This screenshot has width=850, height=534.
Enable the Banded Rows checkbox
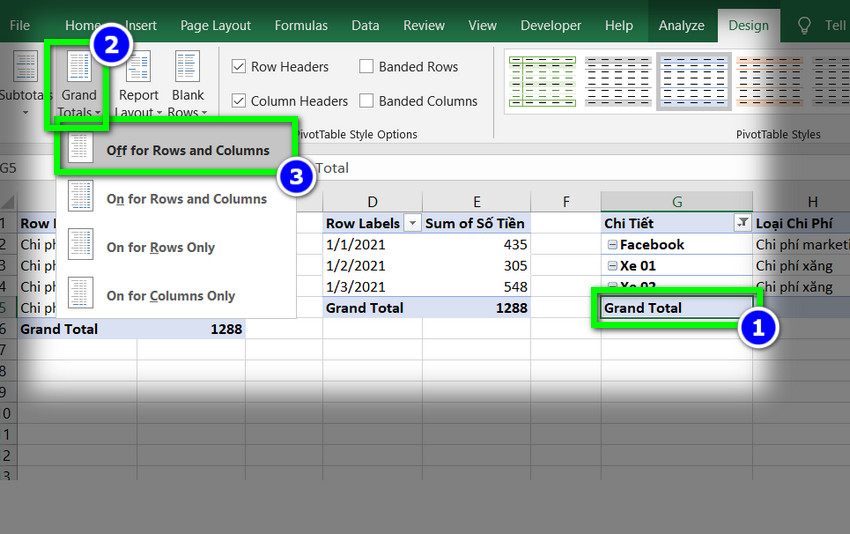click(x=366, y=67)
